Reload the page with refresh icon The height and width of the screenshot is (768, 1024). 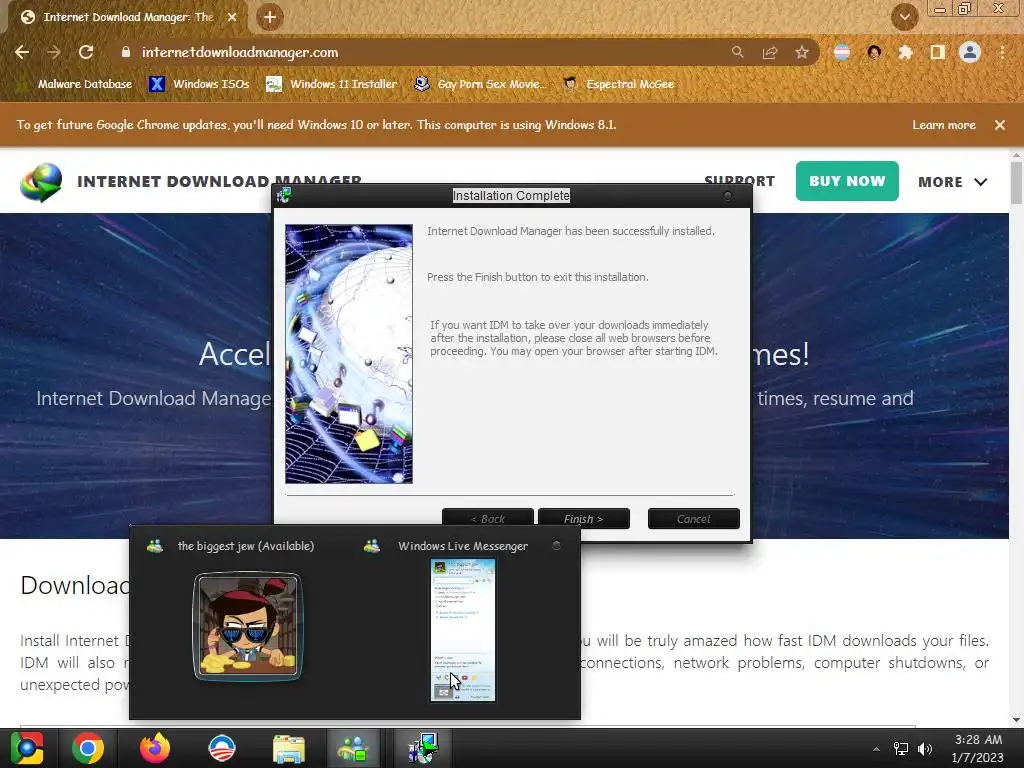86,52
